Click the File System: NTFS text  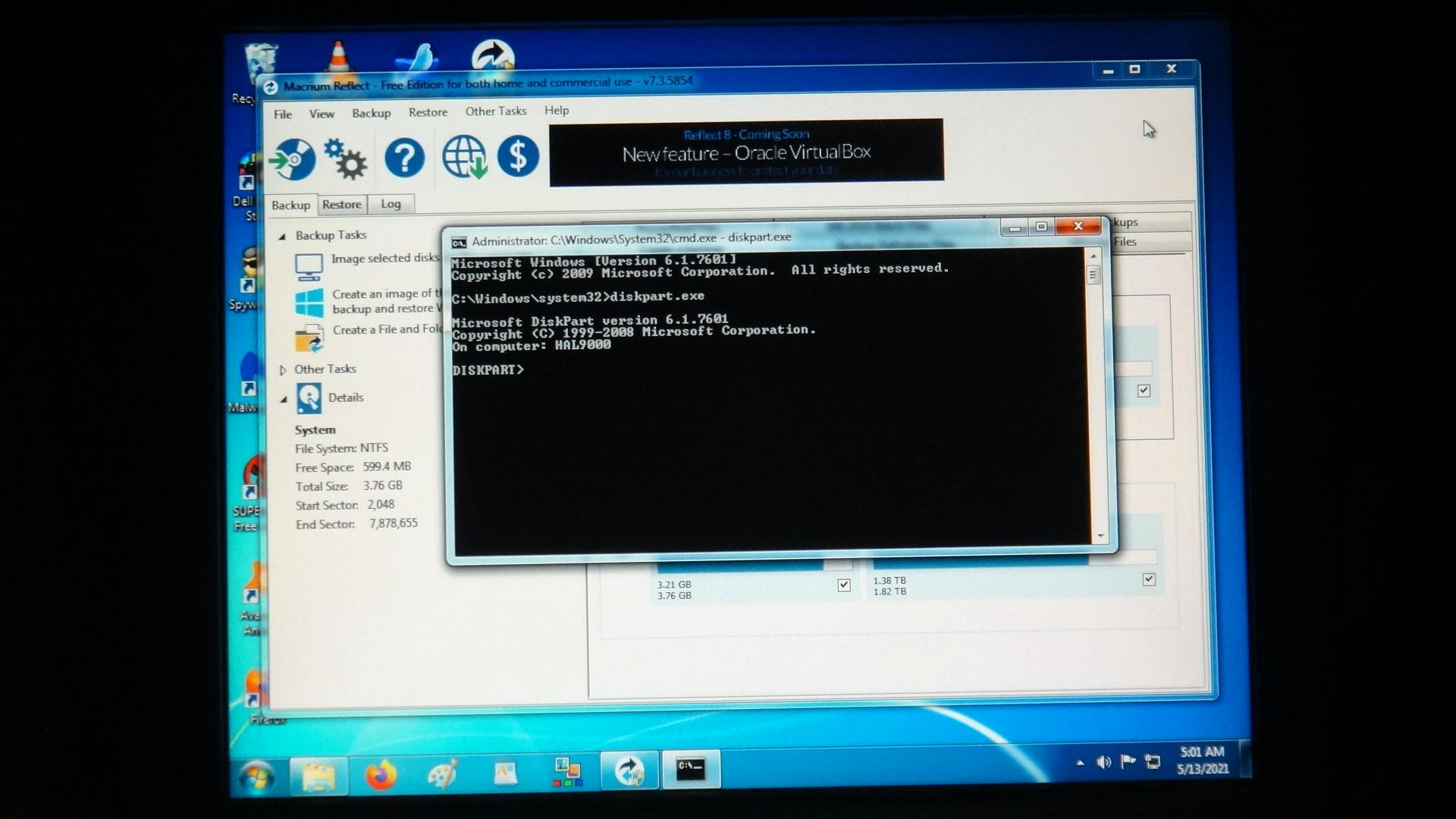coord(341,449)
